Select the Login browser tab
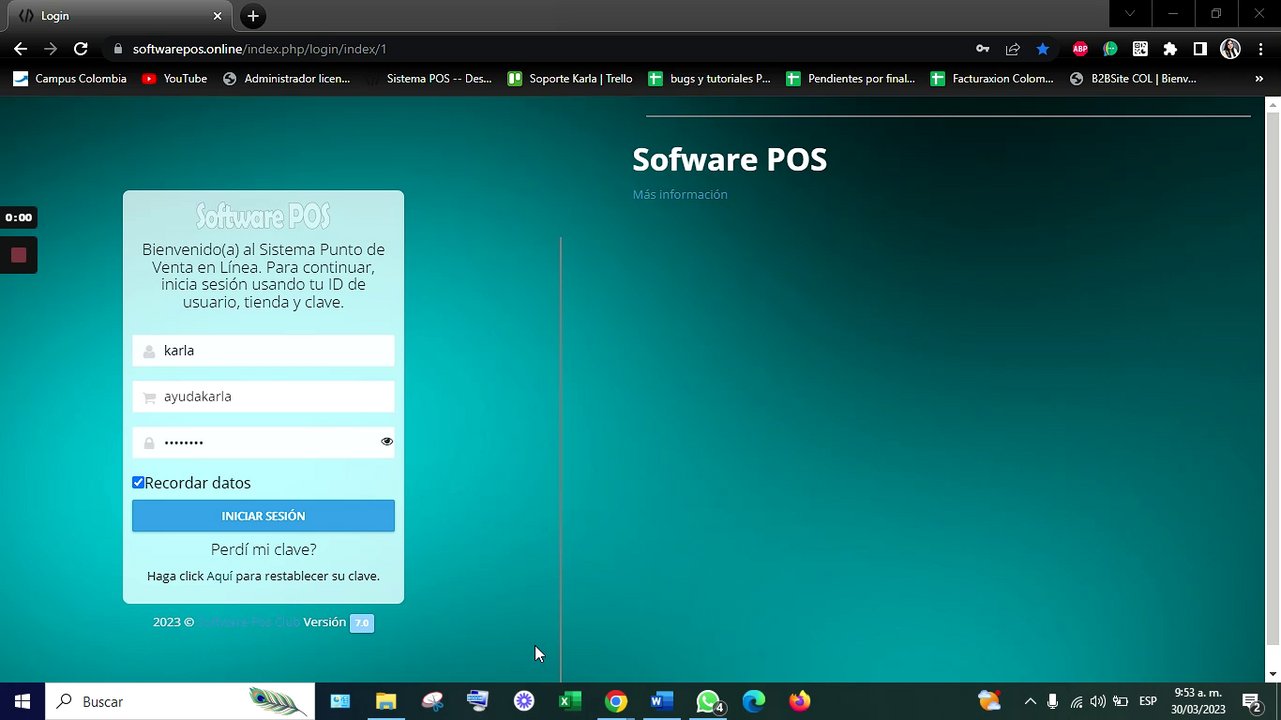 click(118, 16)
